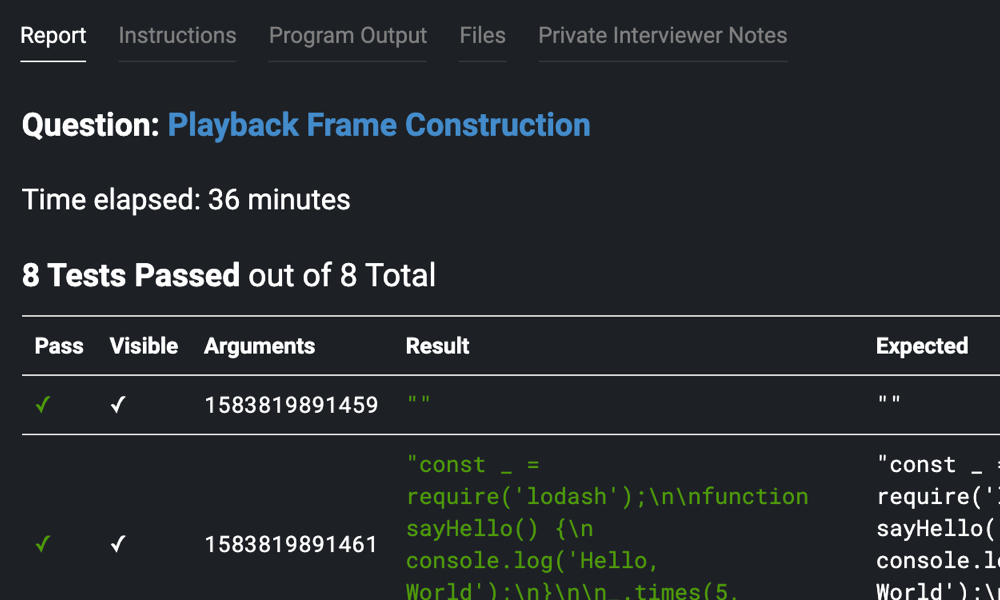Click the Visible column header
Screen dimensions: 1000x600
(143, 346)
